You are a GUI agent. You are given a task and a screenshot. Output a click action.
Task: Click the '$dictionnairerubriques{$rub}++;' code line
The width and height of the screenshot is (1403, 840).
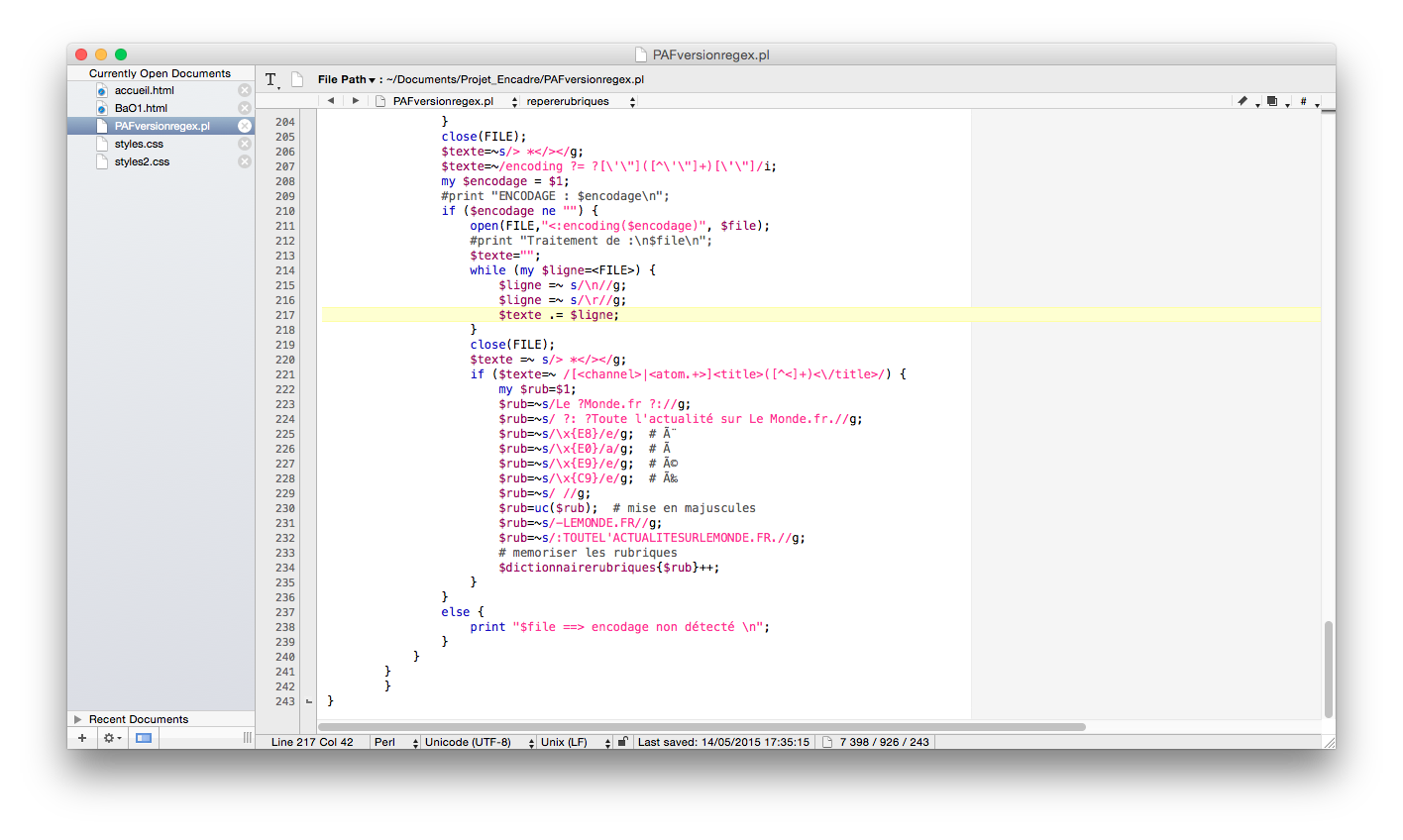tap(609, 568)
